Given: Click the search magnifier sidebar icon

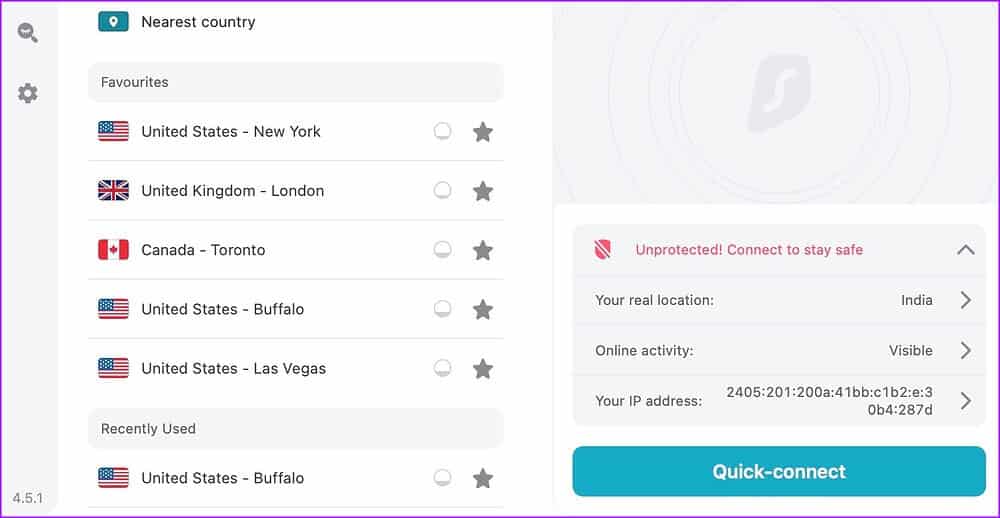Looking at the screenshot, I should [28, 32].
